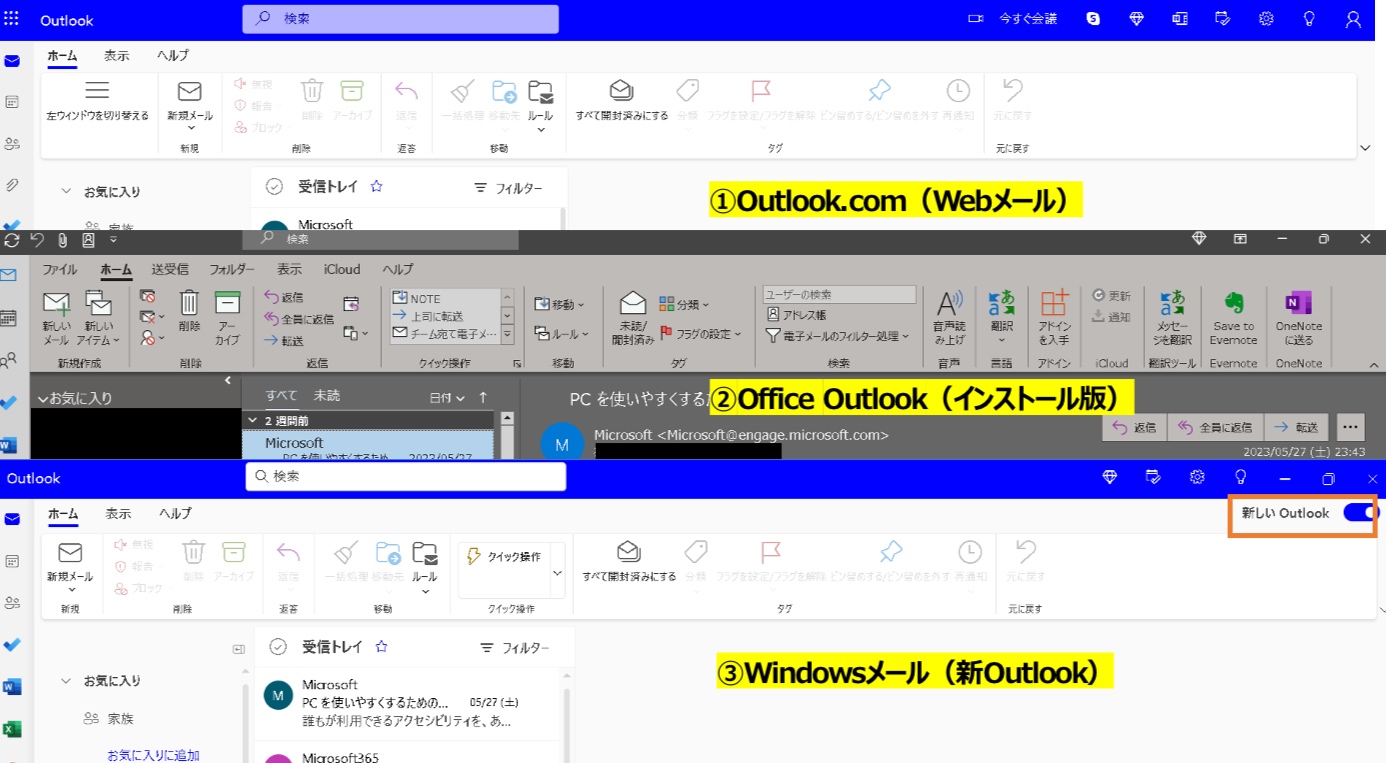Click フィルター in new Outlook message list
The width and height of the screenshot is (1386, 763).
(514, 648)
